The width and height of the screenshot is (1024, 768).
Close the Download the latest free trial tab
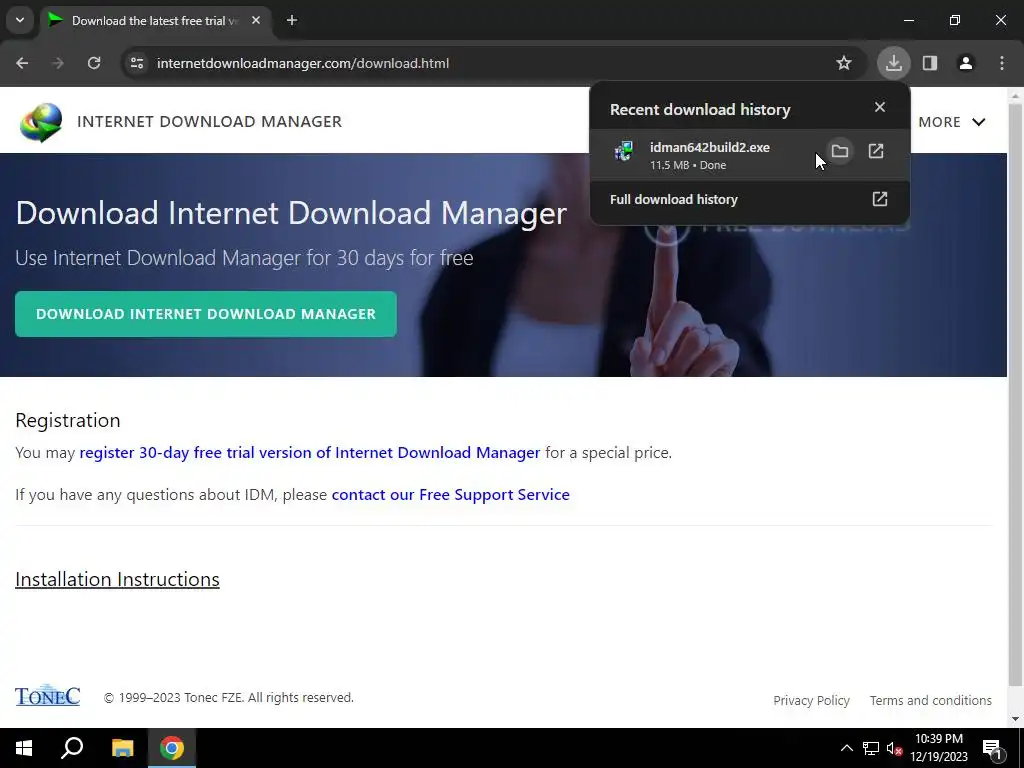[256, 20]
